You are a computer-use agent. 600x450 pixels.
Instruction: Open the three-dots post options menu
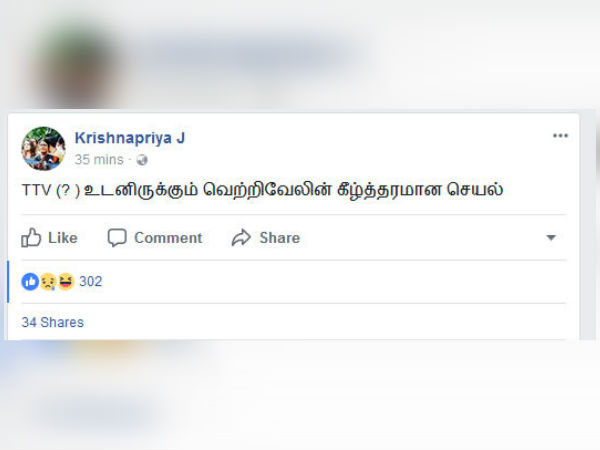[x=560, y=135]
